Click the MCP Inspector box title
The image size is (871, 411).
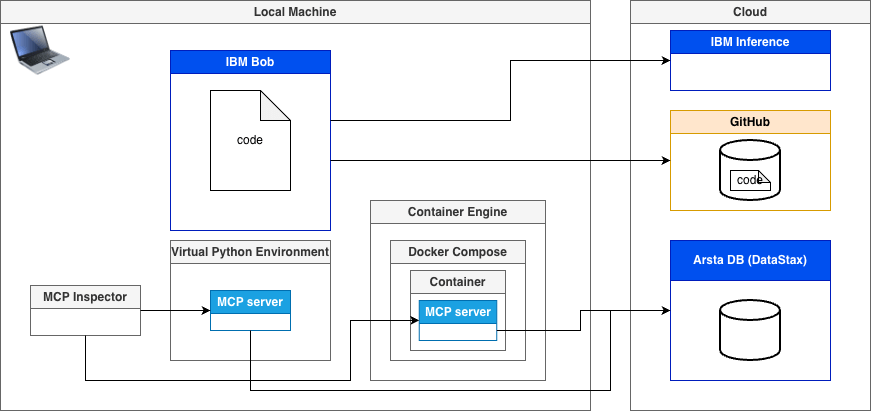85,296
